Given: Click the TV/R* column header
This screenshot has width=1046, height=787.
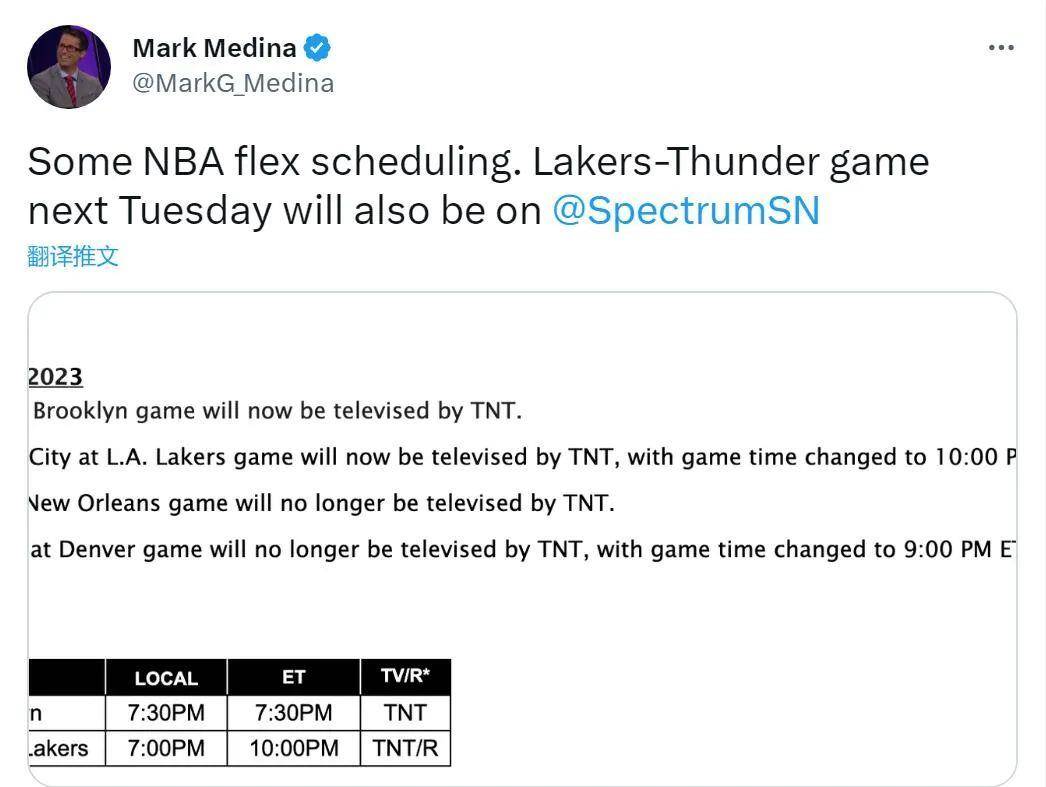Looking at the screenshot, I should (x=406, y=678).
